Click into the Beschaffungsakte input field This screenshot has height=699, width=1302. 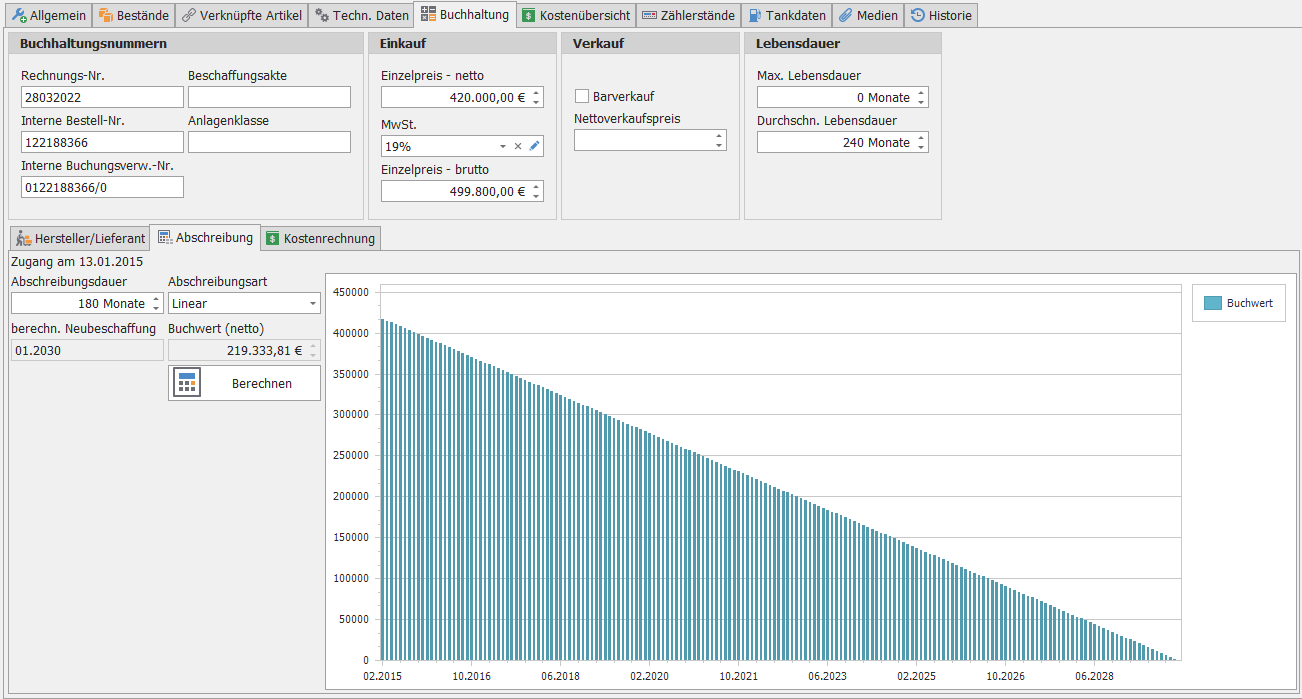[269, 97]
